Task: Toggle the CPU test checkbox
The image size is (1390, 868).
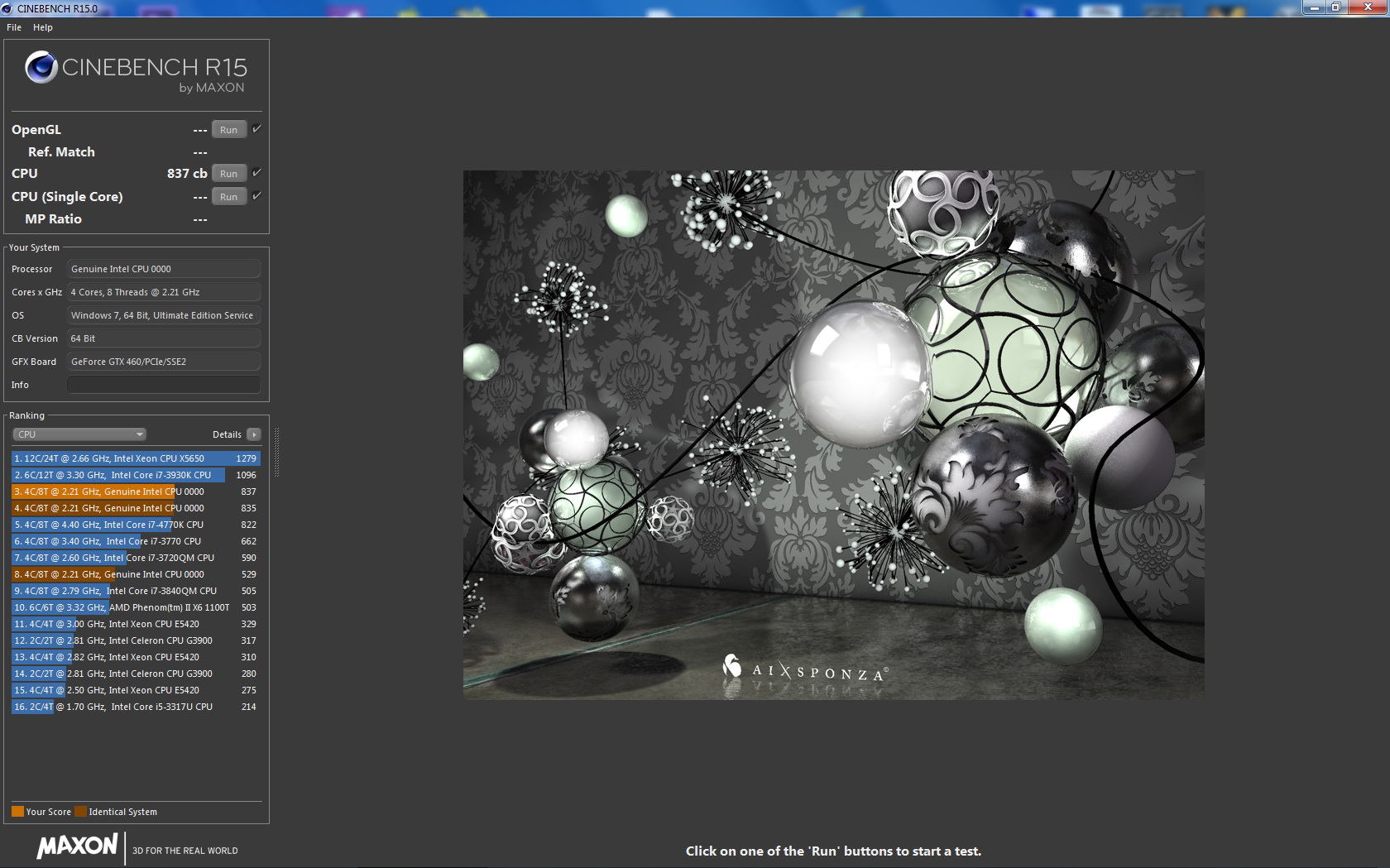Action: 256,173
